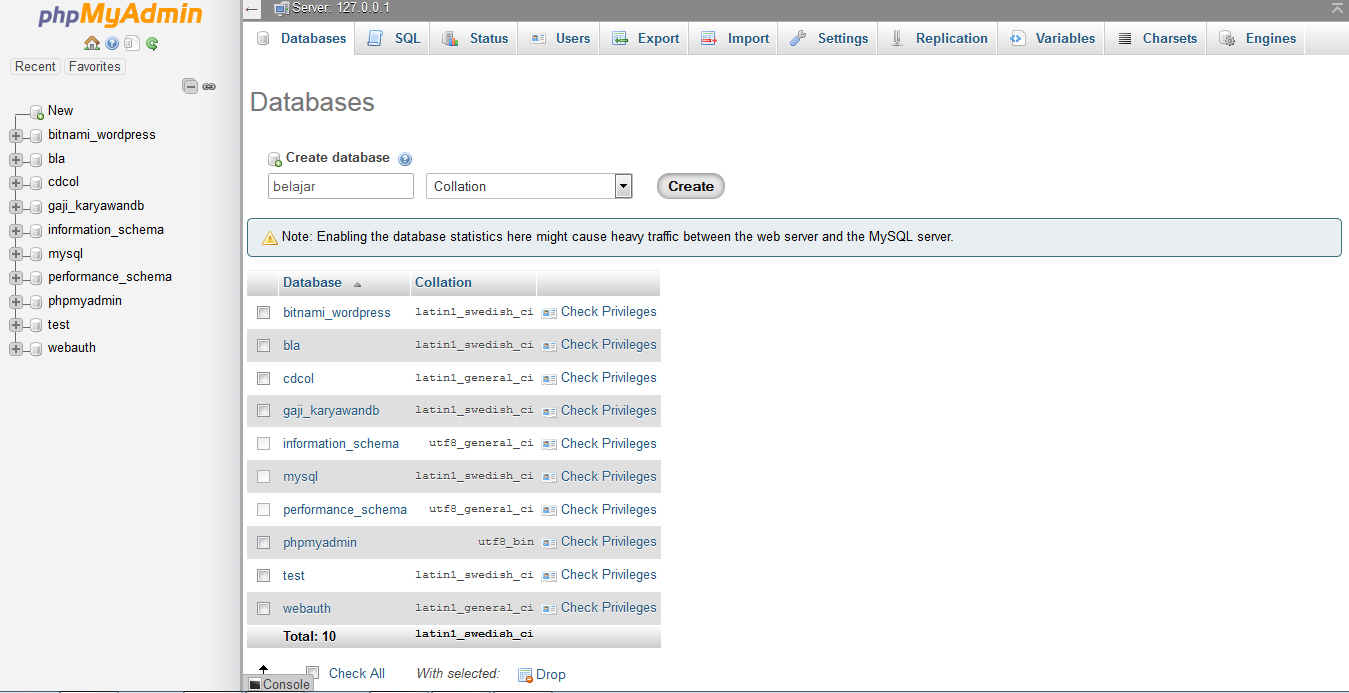Open Check Privileges for the test database
1349x693 pixels.
pyautogui.click(x=608, y=574)
